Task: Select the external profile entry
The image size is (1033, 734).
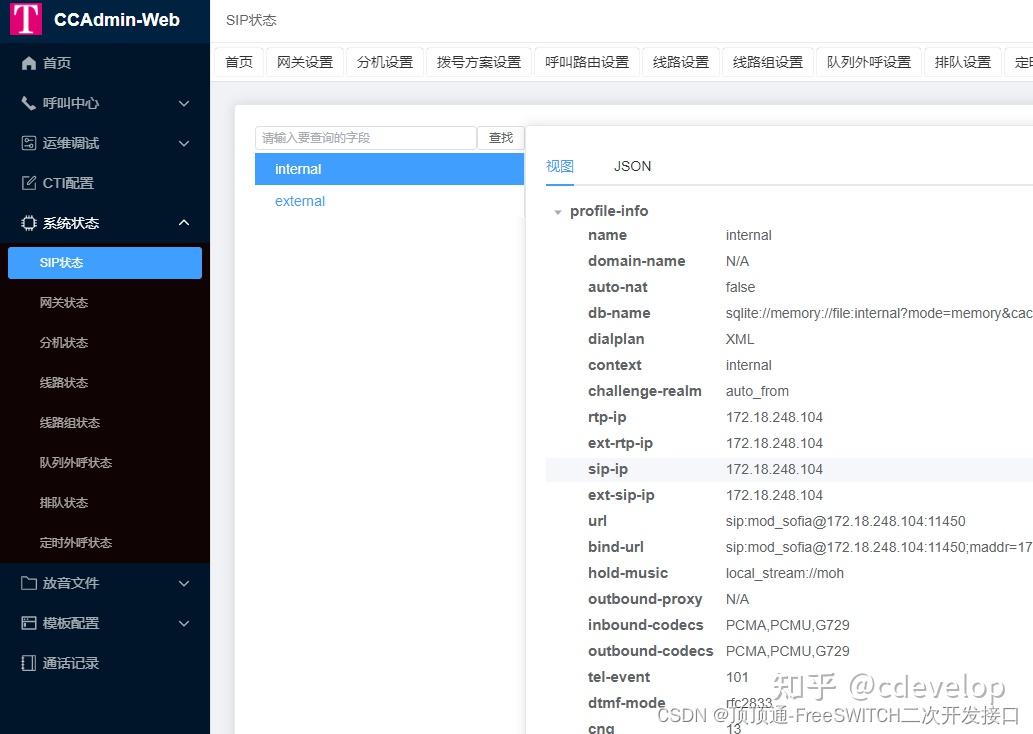Action: click(x=299, y=201)
